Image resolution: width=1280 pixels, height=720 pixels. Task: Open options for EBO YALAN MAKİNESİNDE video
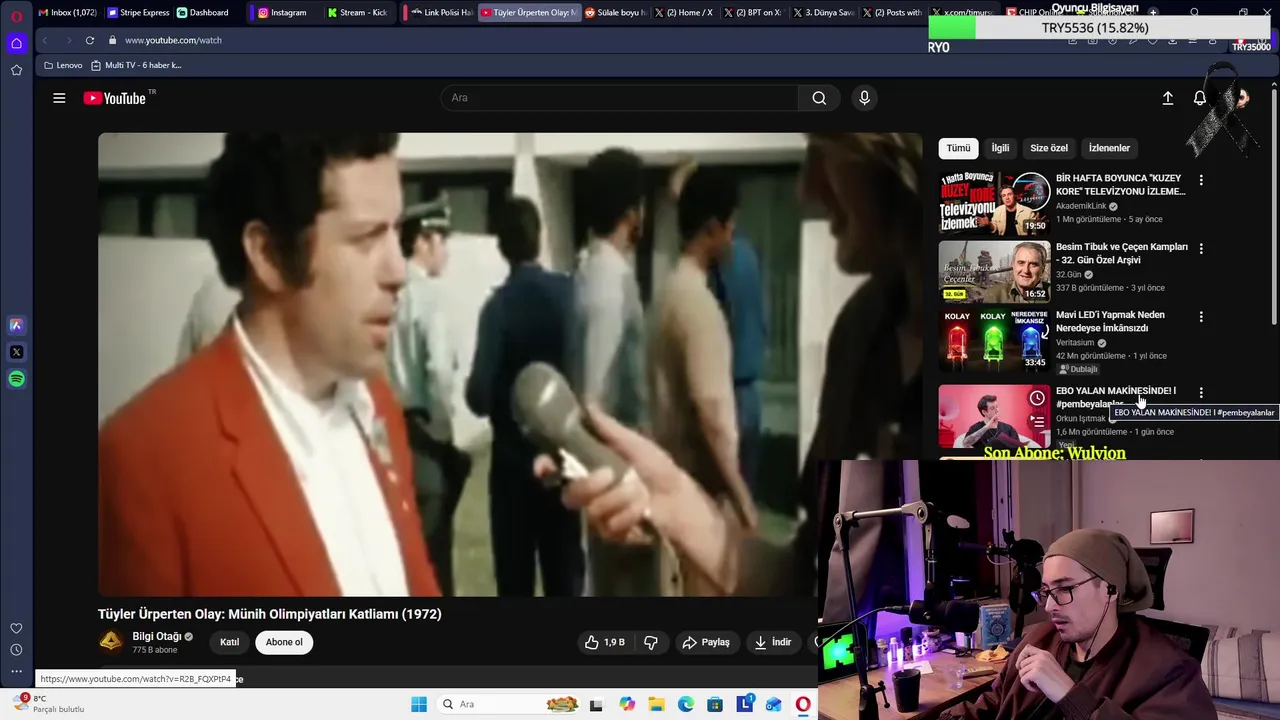[1201, 393]
